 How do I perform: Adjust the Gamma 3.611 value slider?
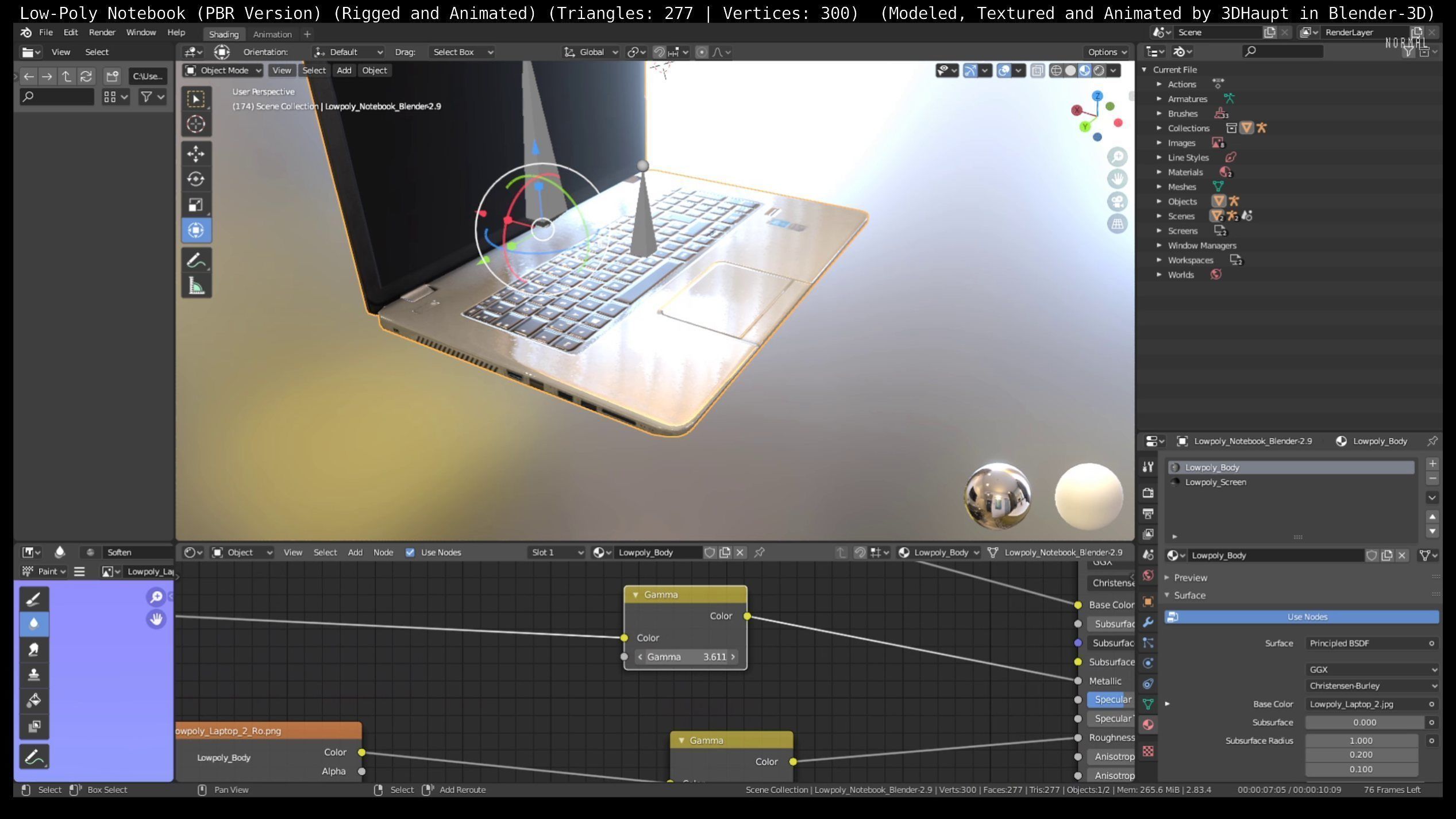[685, 657]
